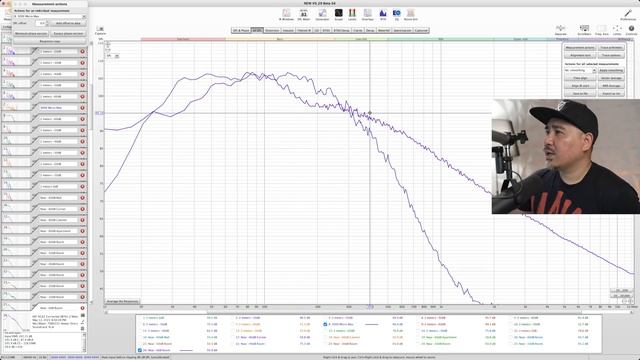The height and width of the screenshot is (360, 640).
Task: Switch to the Waterfall tab
Action: [x=384, y=31]
